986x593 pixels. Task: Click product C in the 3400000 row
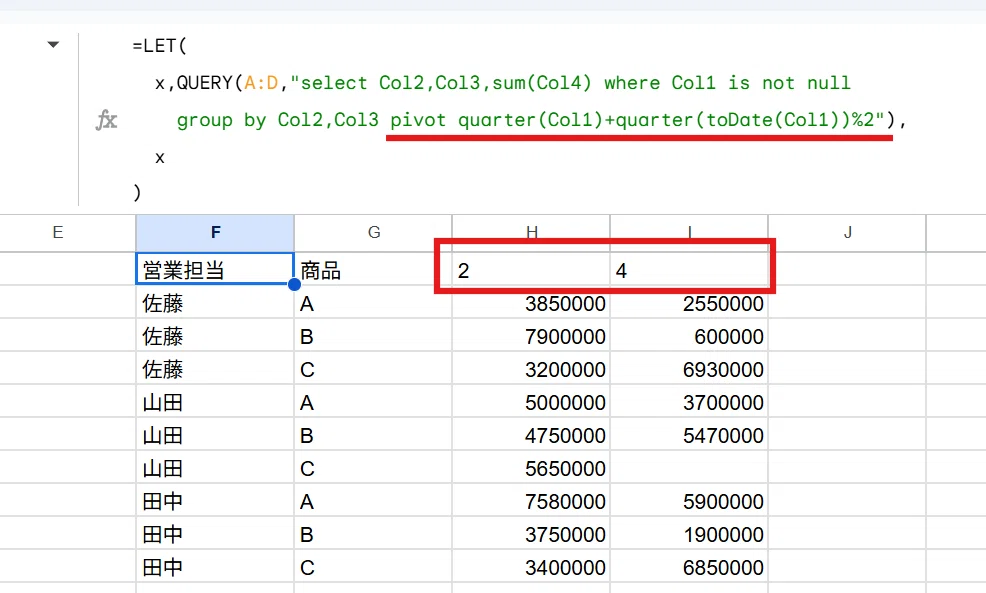coord(374,567)
